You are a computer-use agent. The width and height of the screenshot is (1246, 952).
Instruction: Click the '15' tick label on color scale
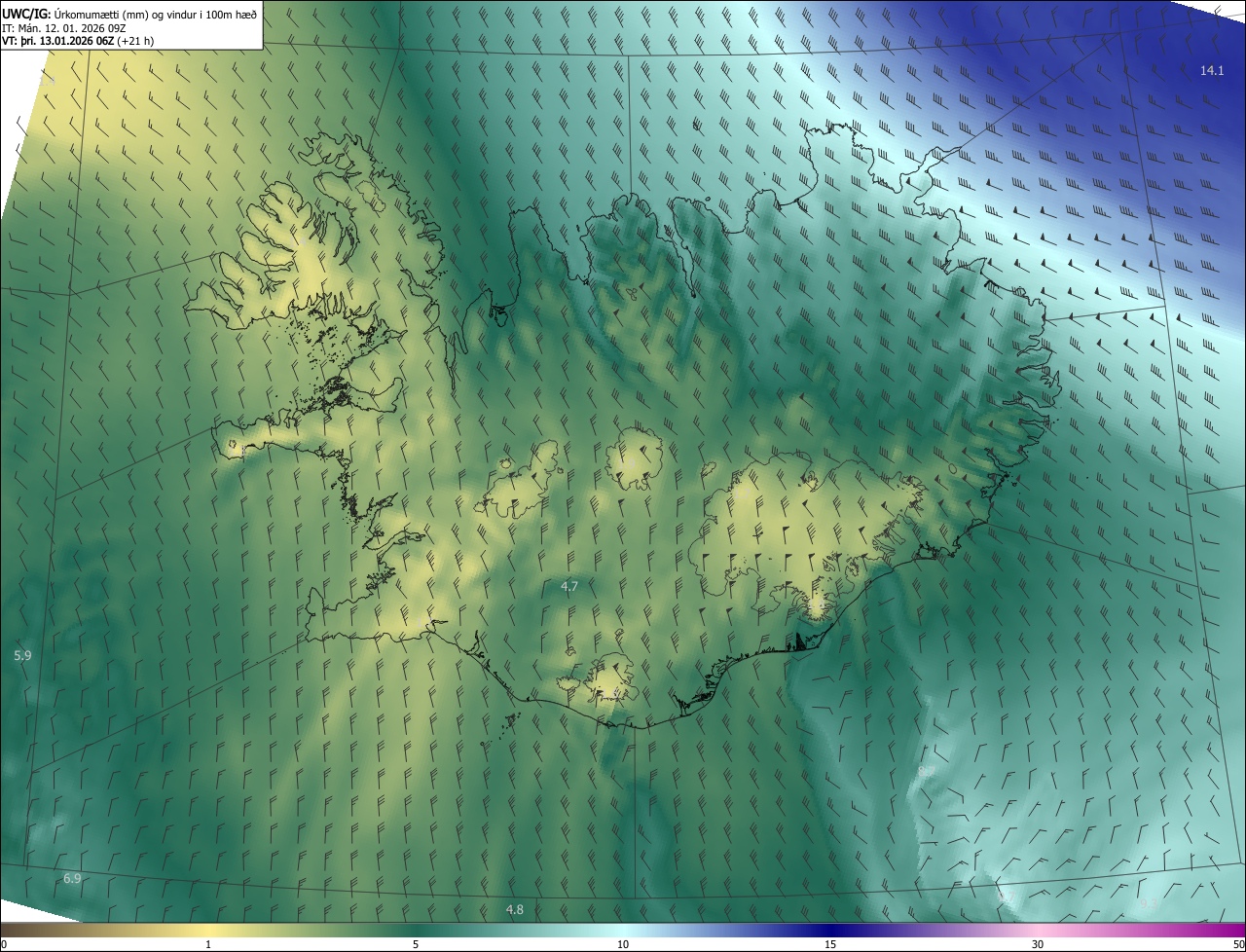click(830, 945)
